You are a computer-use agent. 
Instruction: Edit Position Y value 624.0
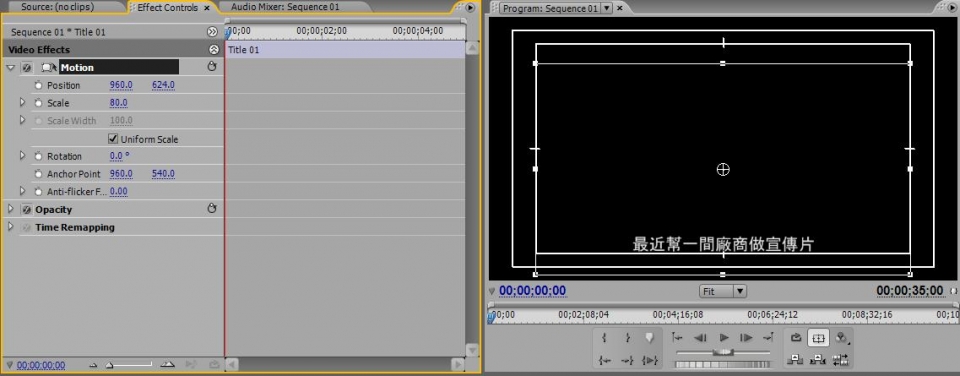coord(163,85)
